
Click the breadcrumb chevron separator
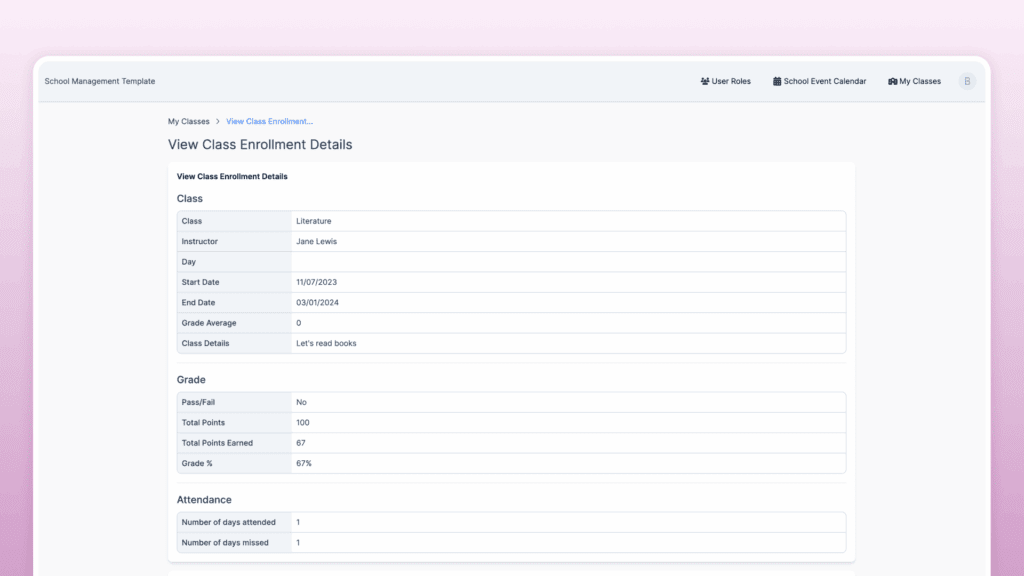[x=218, y=121]
